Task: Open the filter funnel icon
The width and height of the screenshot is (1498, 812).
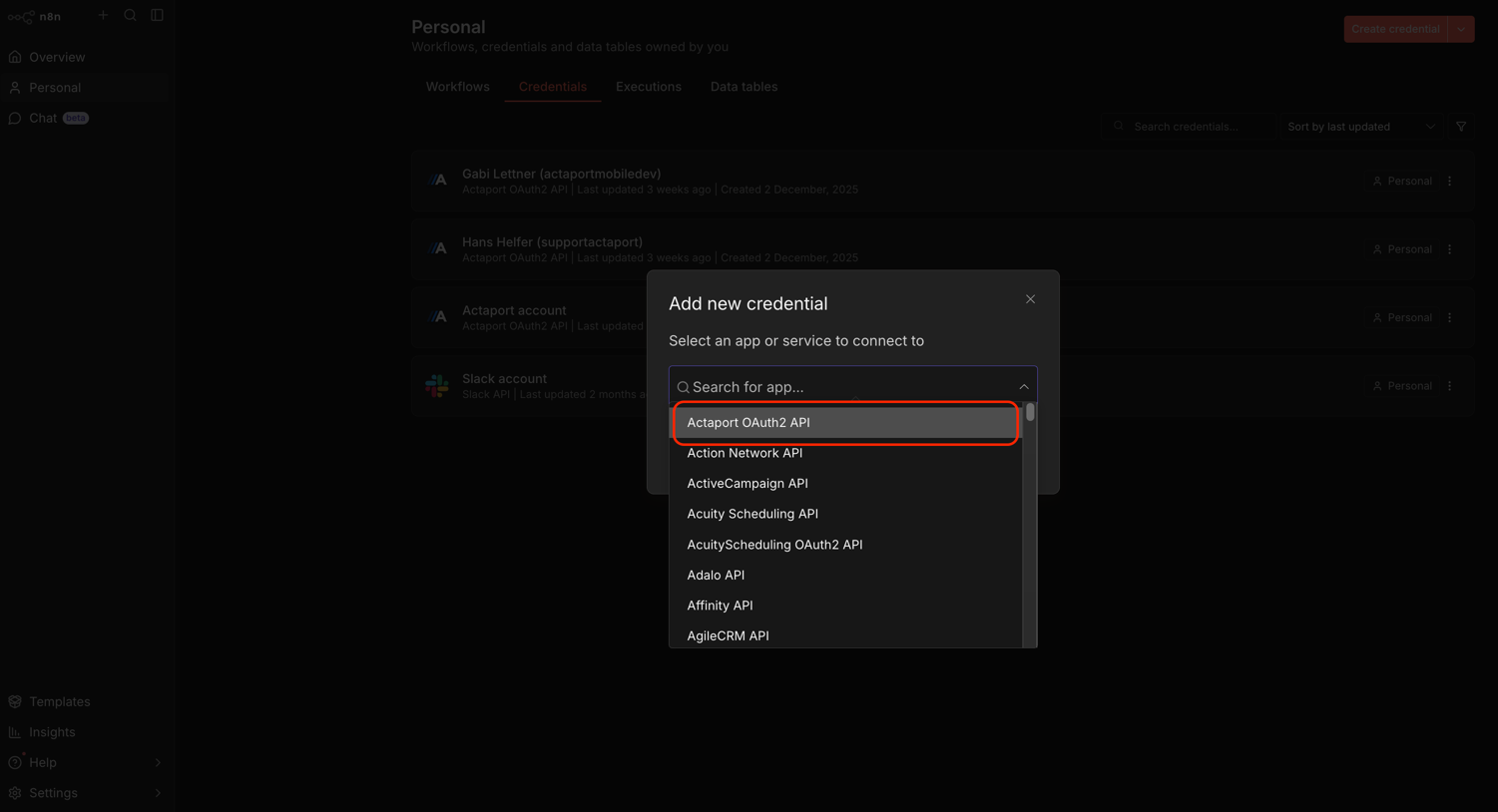Action: (1461, 127)
